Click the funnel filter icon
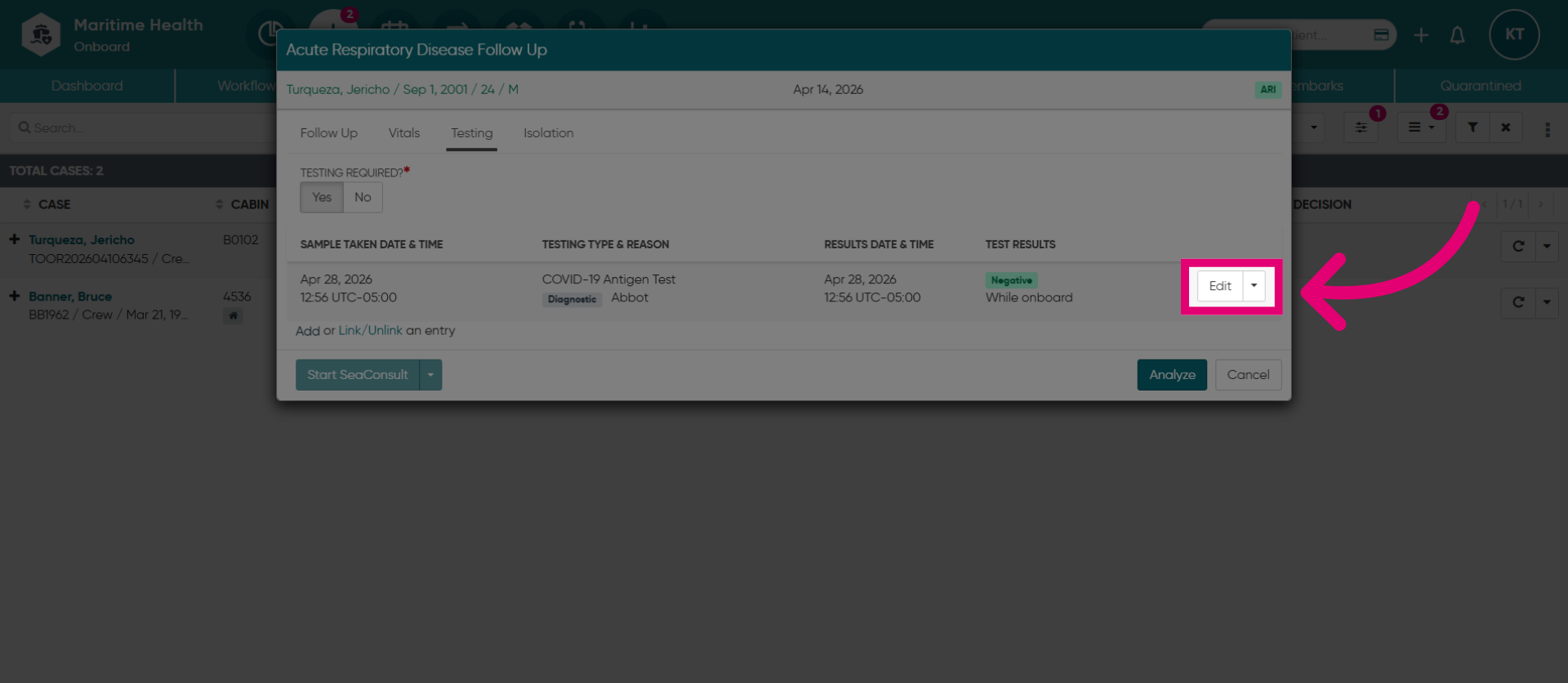1568x683 pixels. [x=1472, y=127]
